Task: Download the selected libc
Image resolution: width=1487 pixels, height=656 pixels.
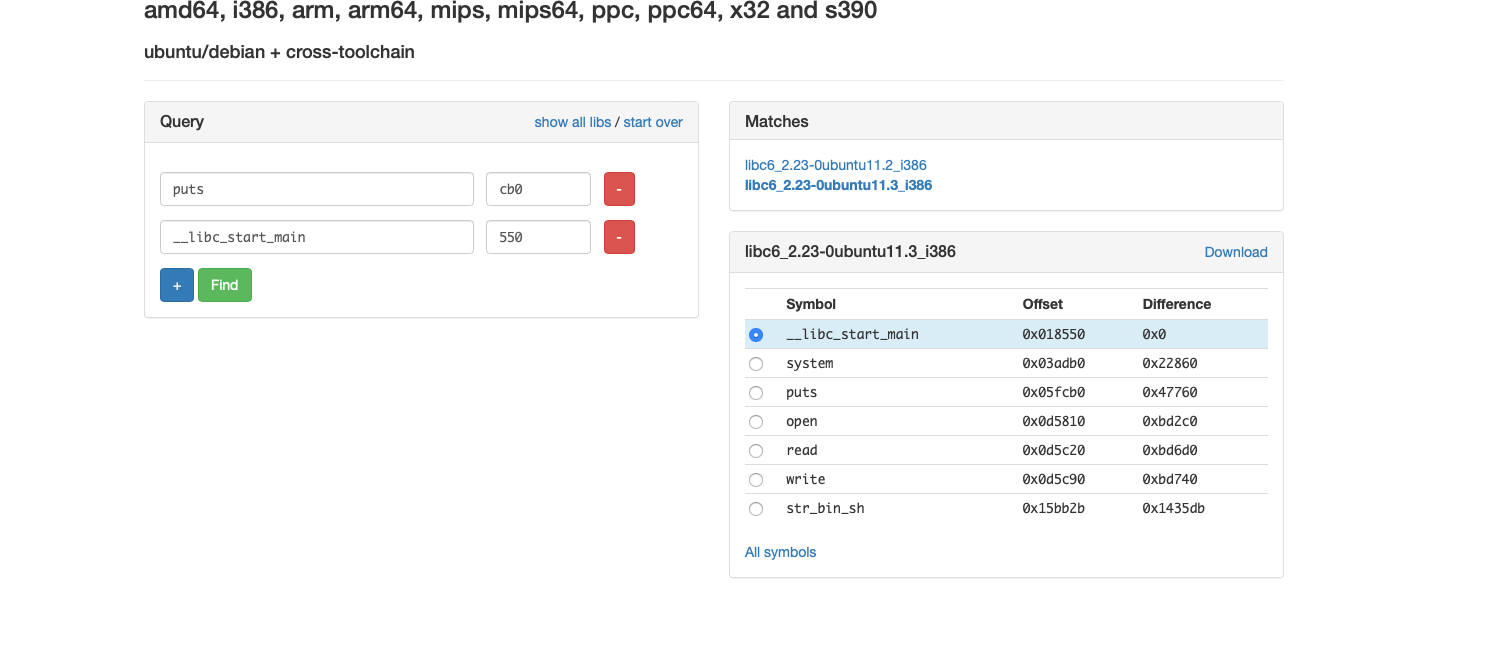Action: (1236, 252)
